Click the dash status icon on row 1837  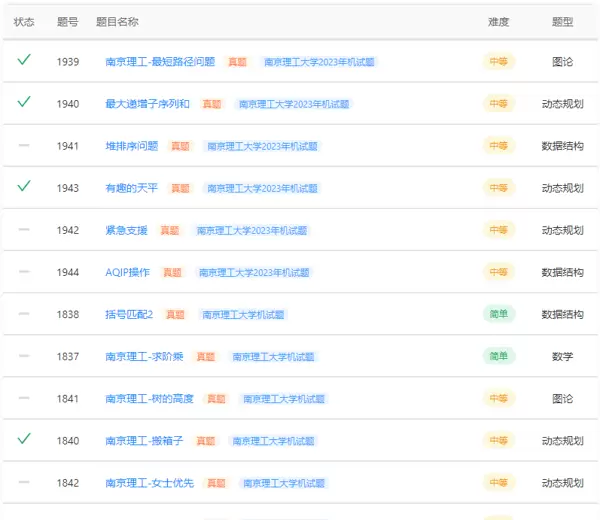pos(24,356)
